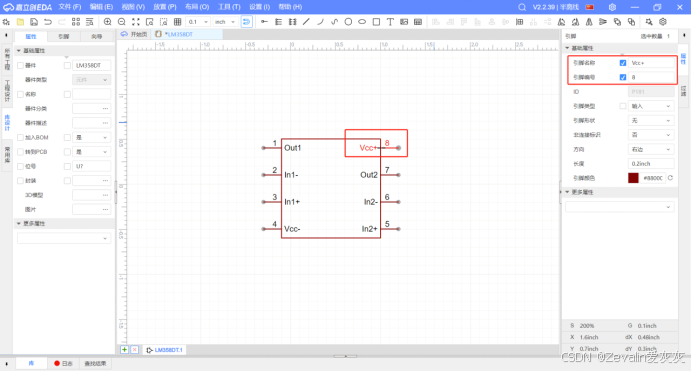Select the table insert tool
This screenshot has height=371, width=692.
418,22
